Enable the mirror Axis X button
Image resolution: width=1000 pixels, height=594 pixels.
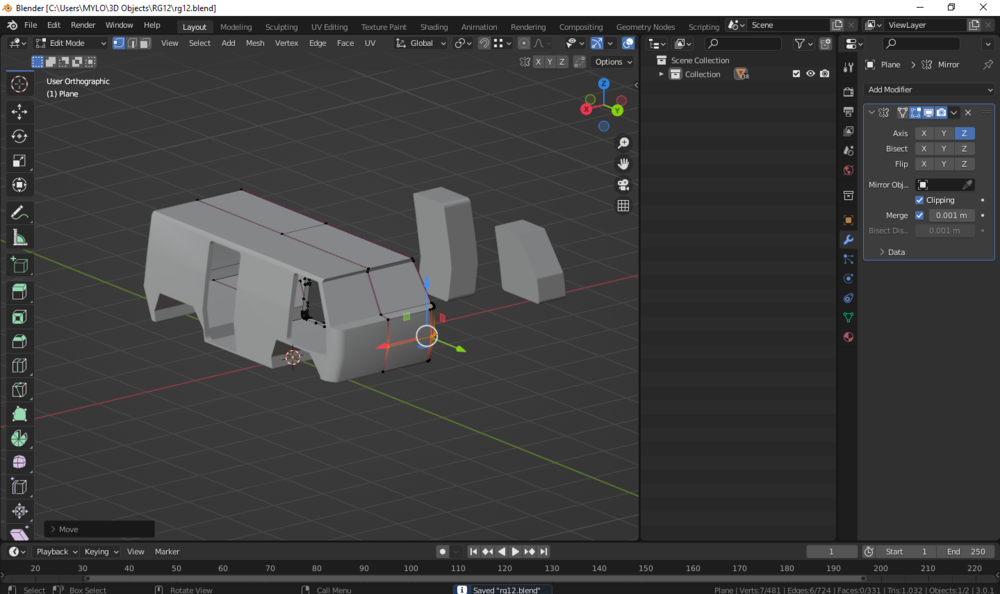coord(923,133)
